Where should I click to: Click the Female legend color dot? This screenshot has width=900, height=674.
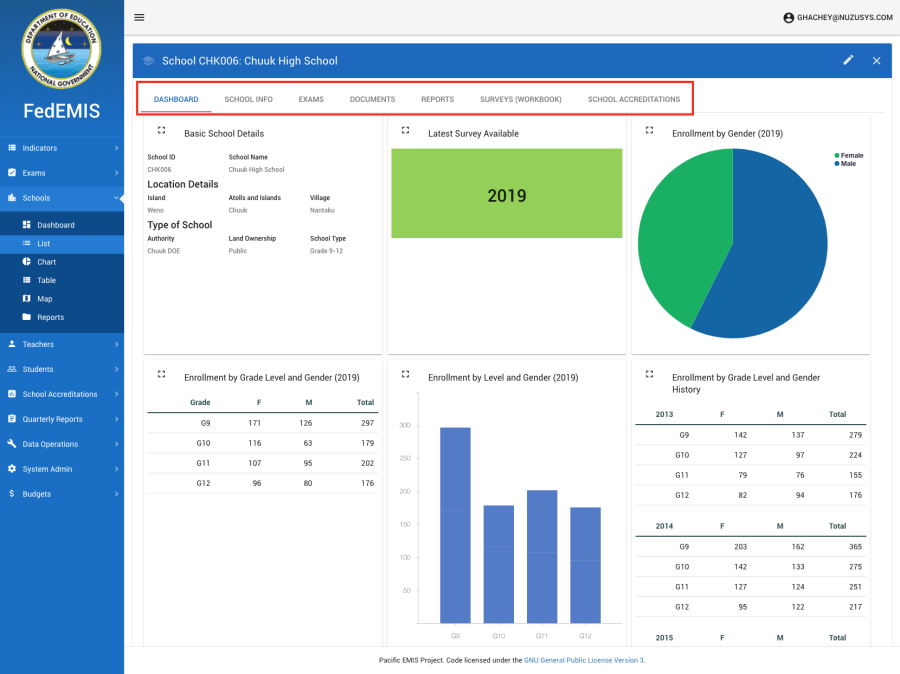(837, 156)
